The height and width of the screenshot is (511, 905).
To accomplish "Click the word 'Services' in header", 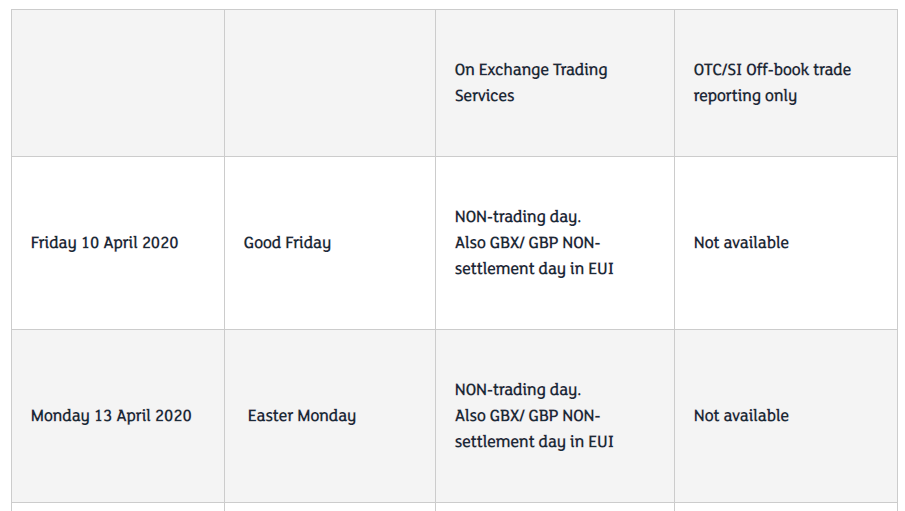I will coord(484,96).
